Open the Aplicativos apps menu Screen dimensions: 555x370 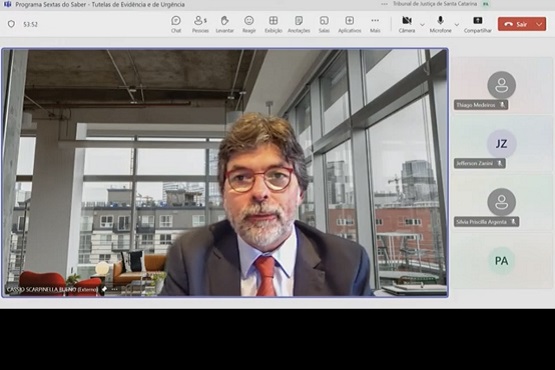point(349,24)
